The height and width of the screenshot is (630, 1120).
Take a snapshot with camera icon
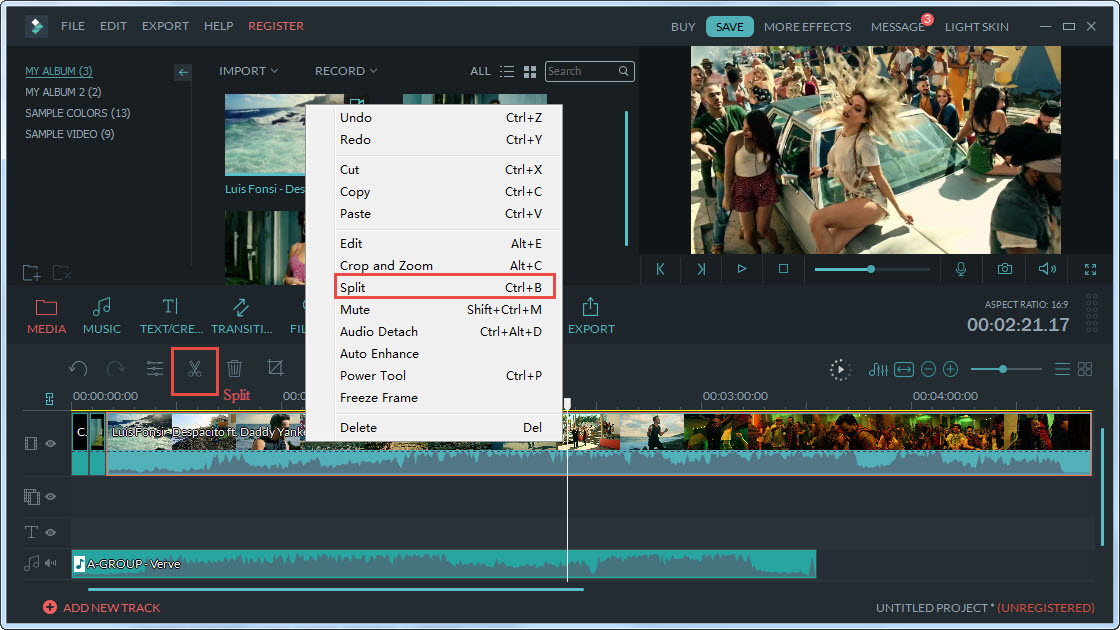pos(1005,269)
